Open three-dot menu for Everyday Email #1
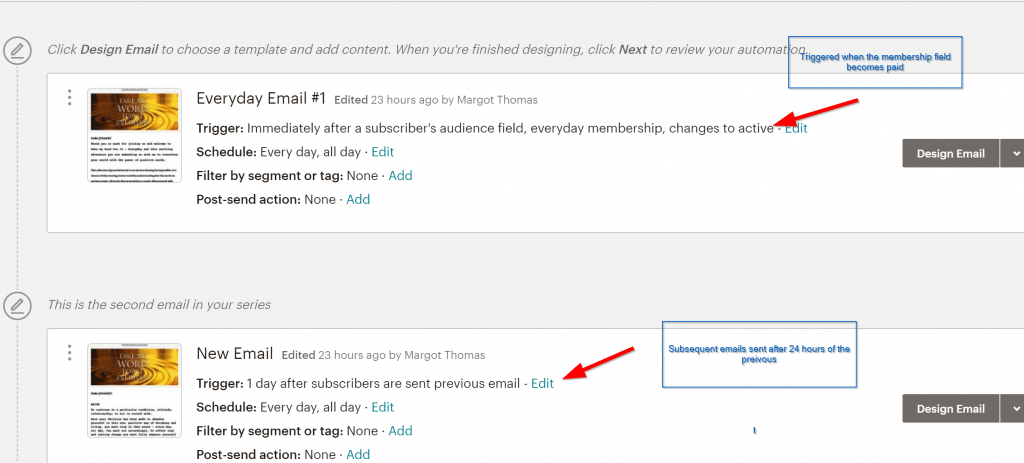1024x463 pixels. [x=69, y=97]
